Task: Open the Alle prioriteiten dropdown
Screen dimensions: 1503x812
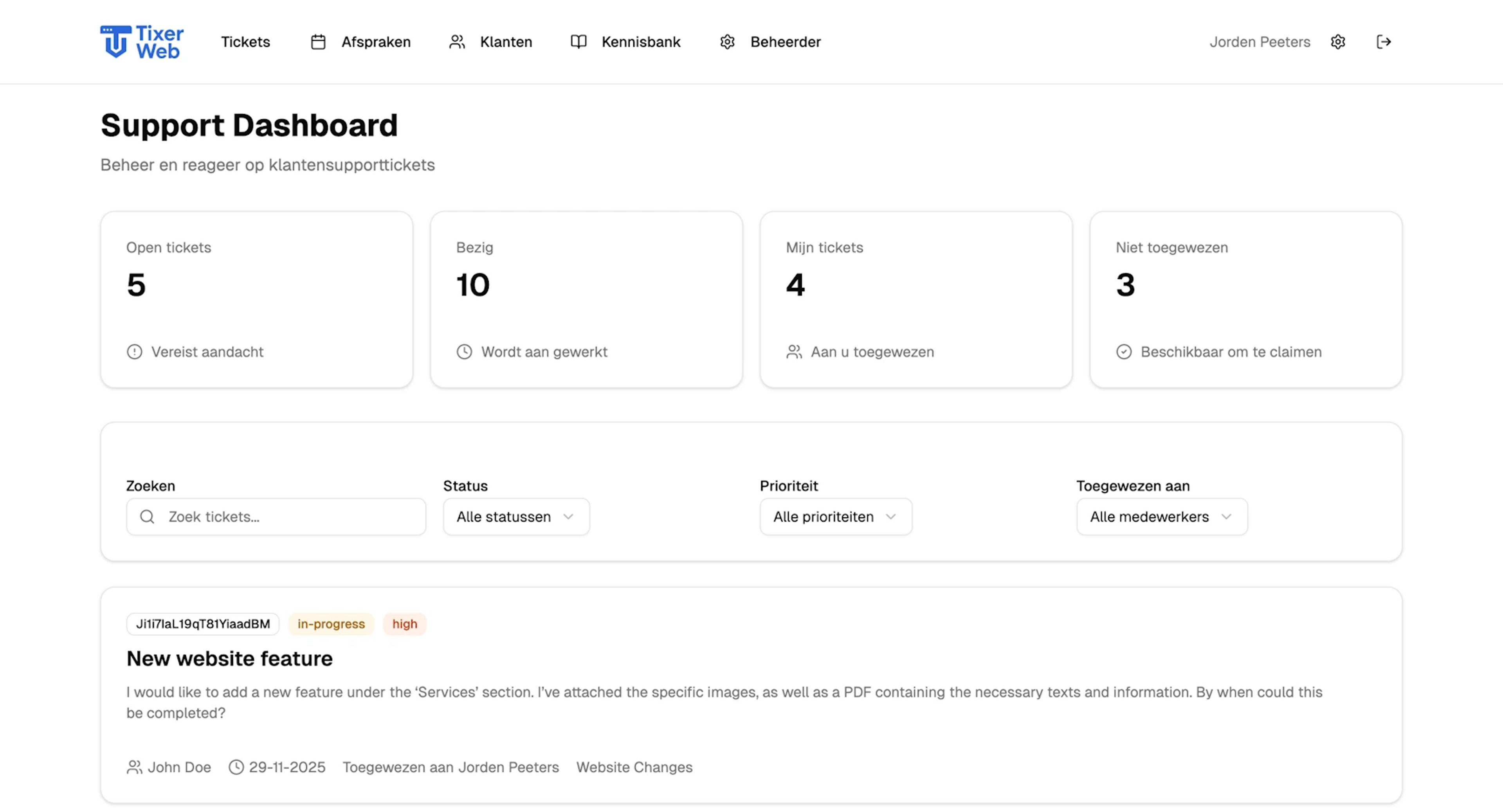Action: click(835, 517)
